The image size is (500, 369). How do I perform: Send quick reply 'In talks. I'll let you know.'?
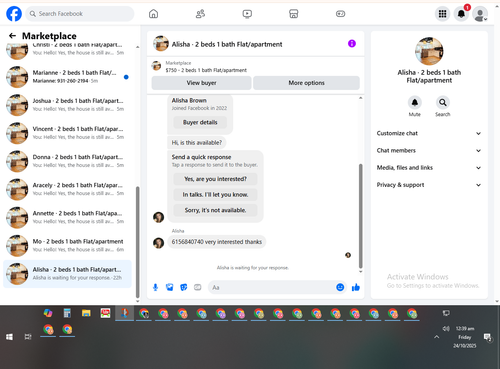click(x=215, y=195)
